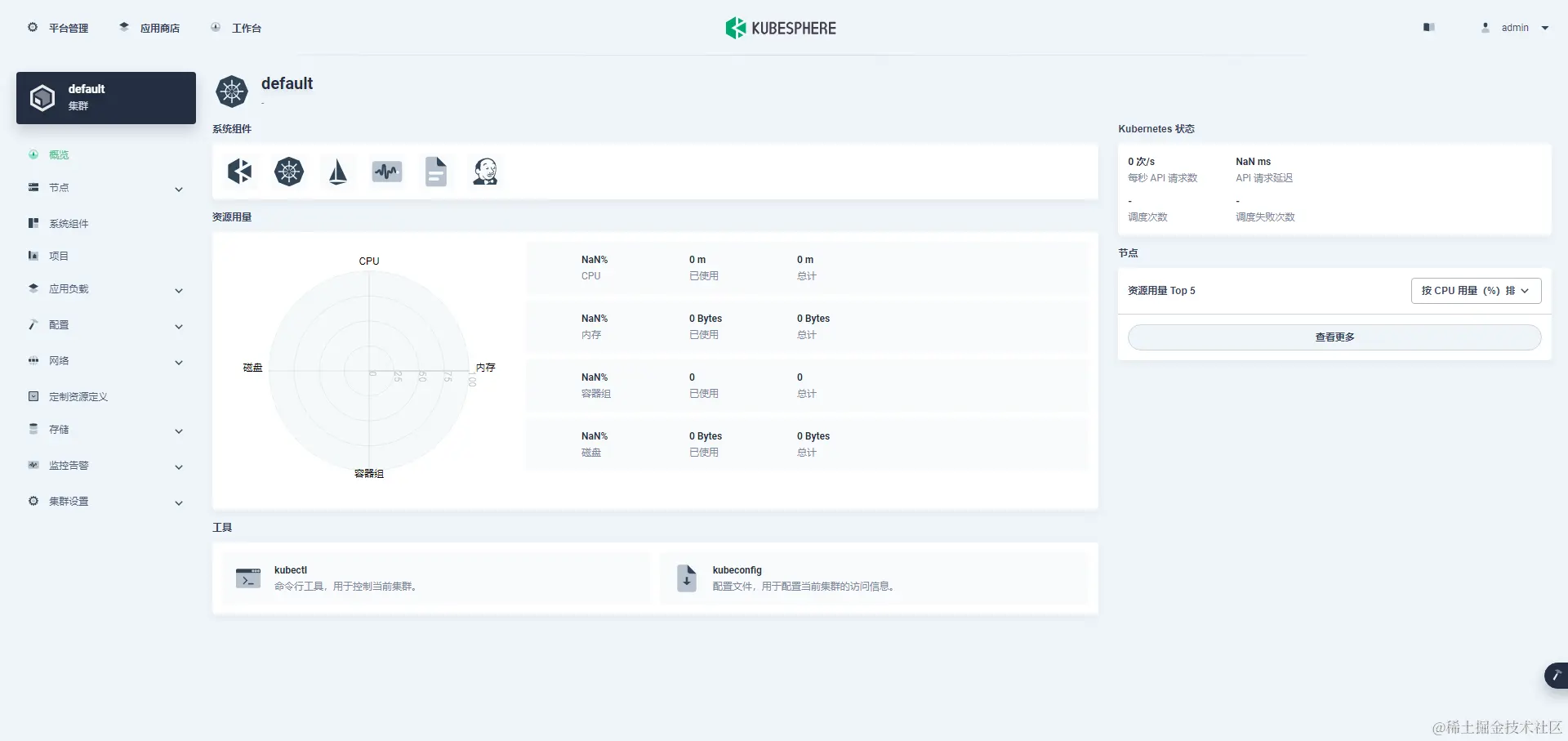The height and width of the screenshot is (741, 1568).
Task: Click the overview sidebar icon
Action: (33, 154)
